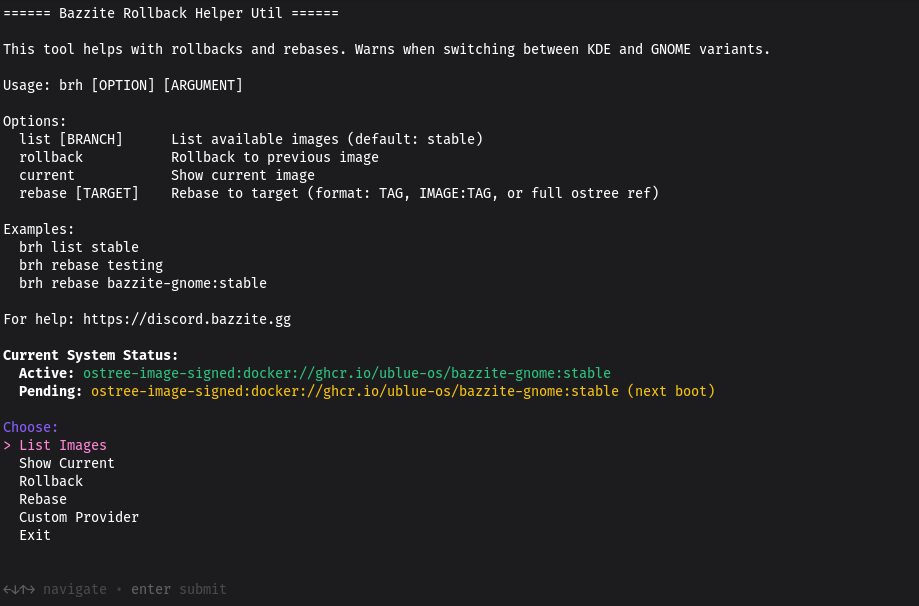Click the 'Current System Status:' heading
Screen dimensions: 919x606
pos(91,355)
